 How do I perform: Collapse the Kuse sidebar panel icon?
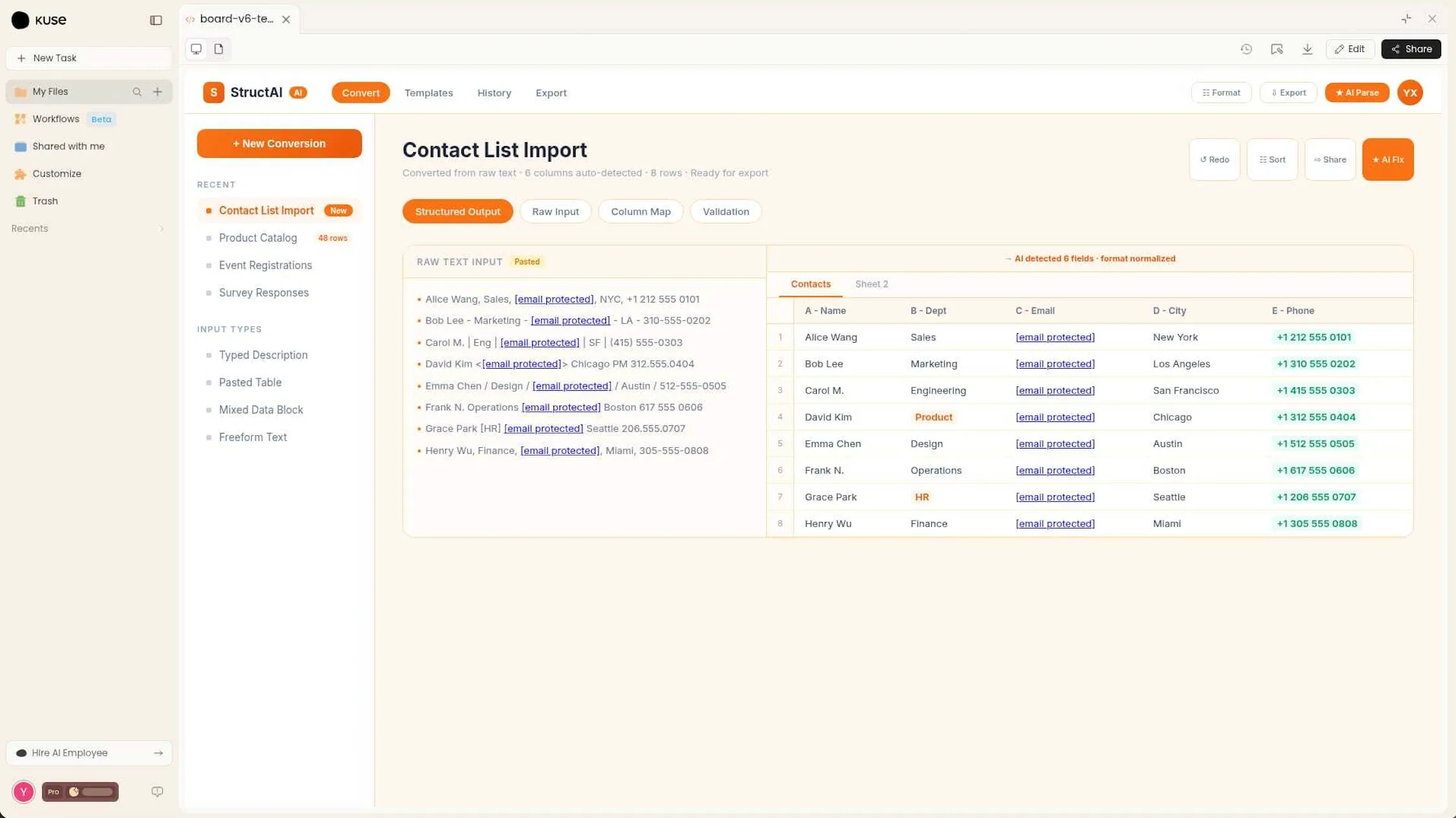(156, 20)
